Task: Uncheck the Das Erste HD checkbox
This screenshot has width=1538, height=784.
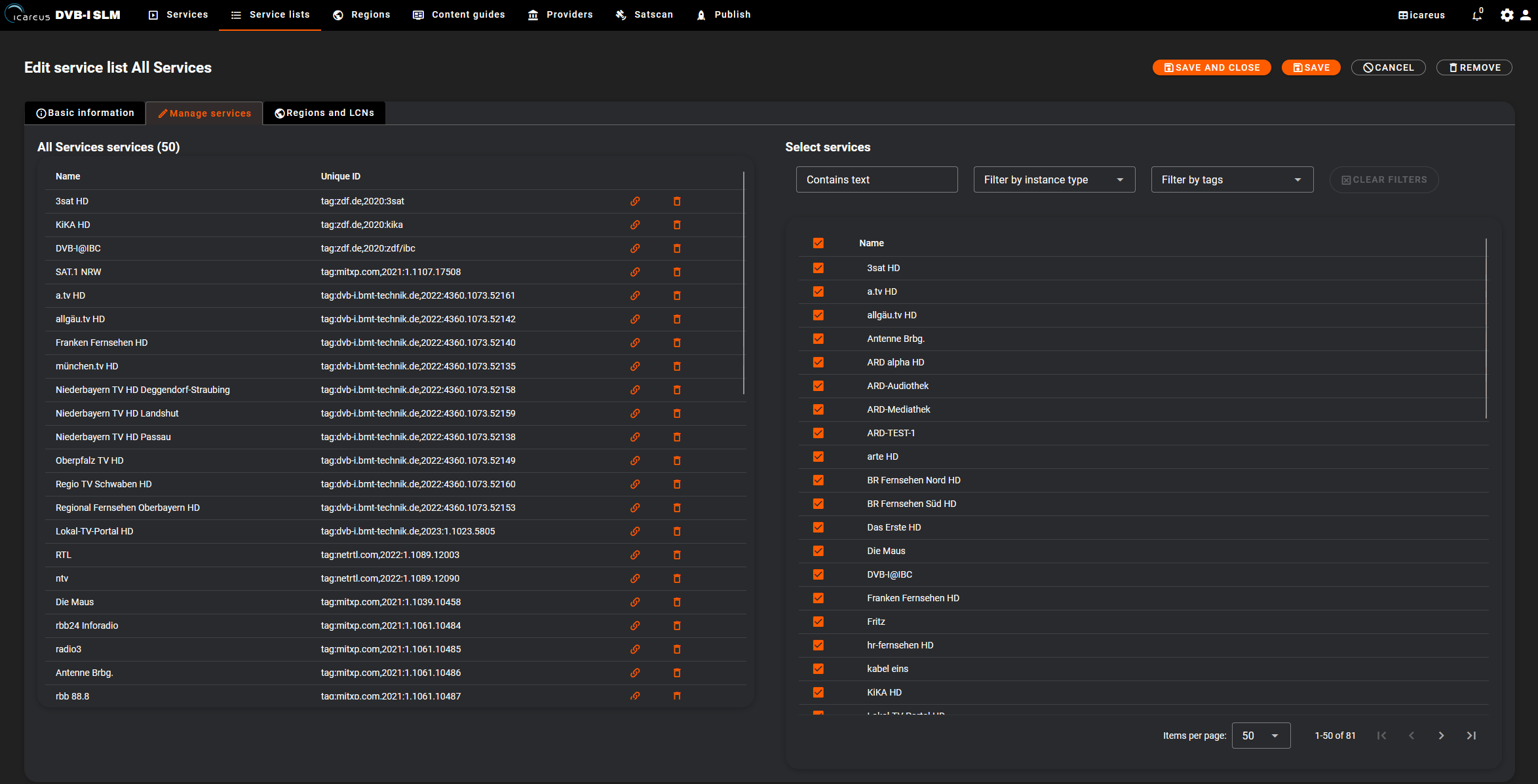Action: 818,527
